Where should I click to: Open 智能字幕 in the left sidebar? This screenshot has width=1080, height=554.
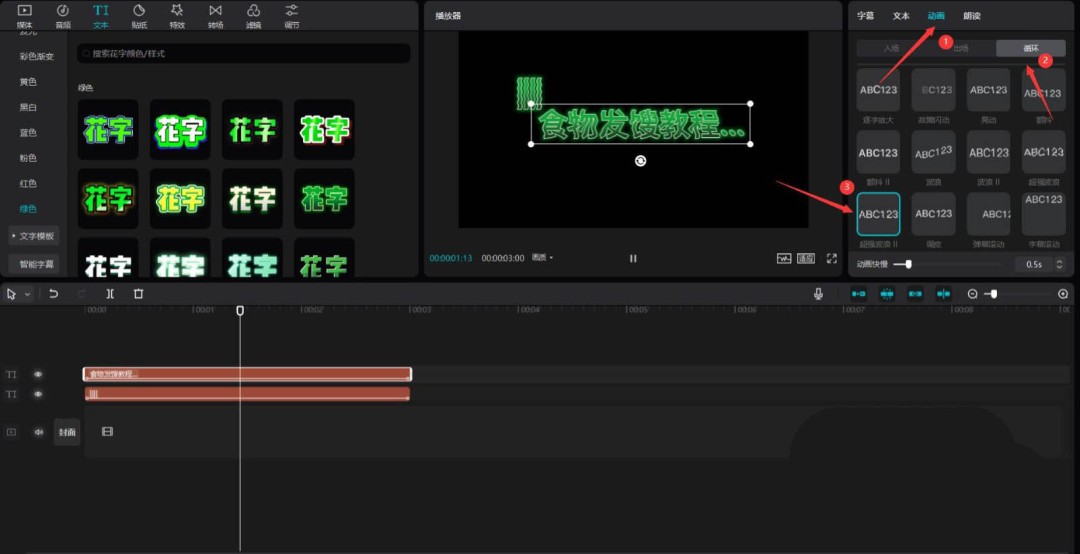click(35, 264)
